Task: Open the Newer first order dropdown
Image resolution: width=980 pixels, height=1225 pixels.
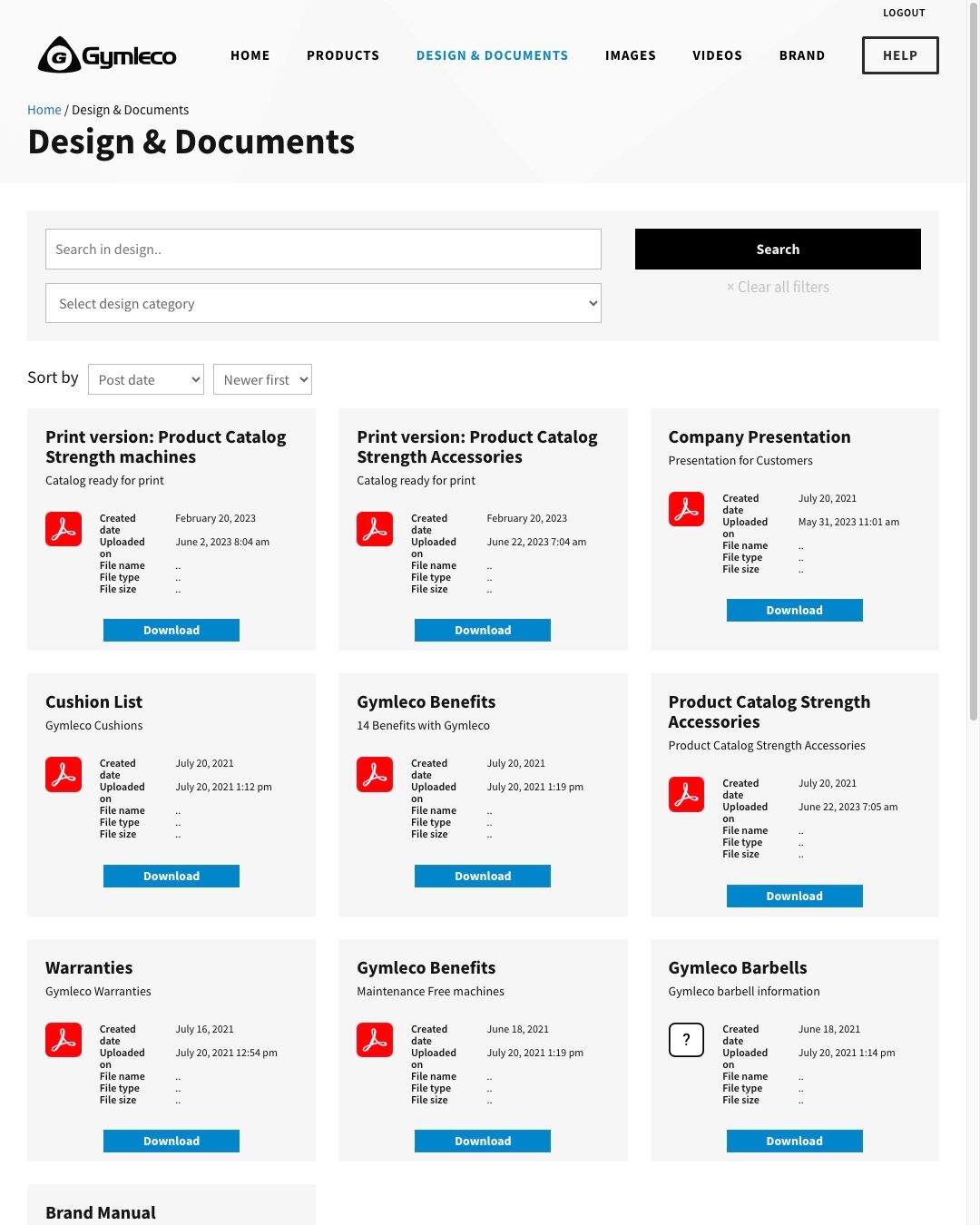Action: (262, 379)
